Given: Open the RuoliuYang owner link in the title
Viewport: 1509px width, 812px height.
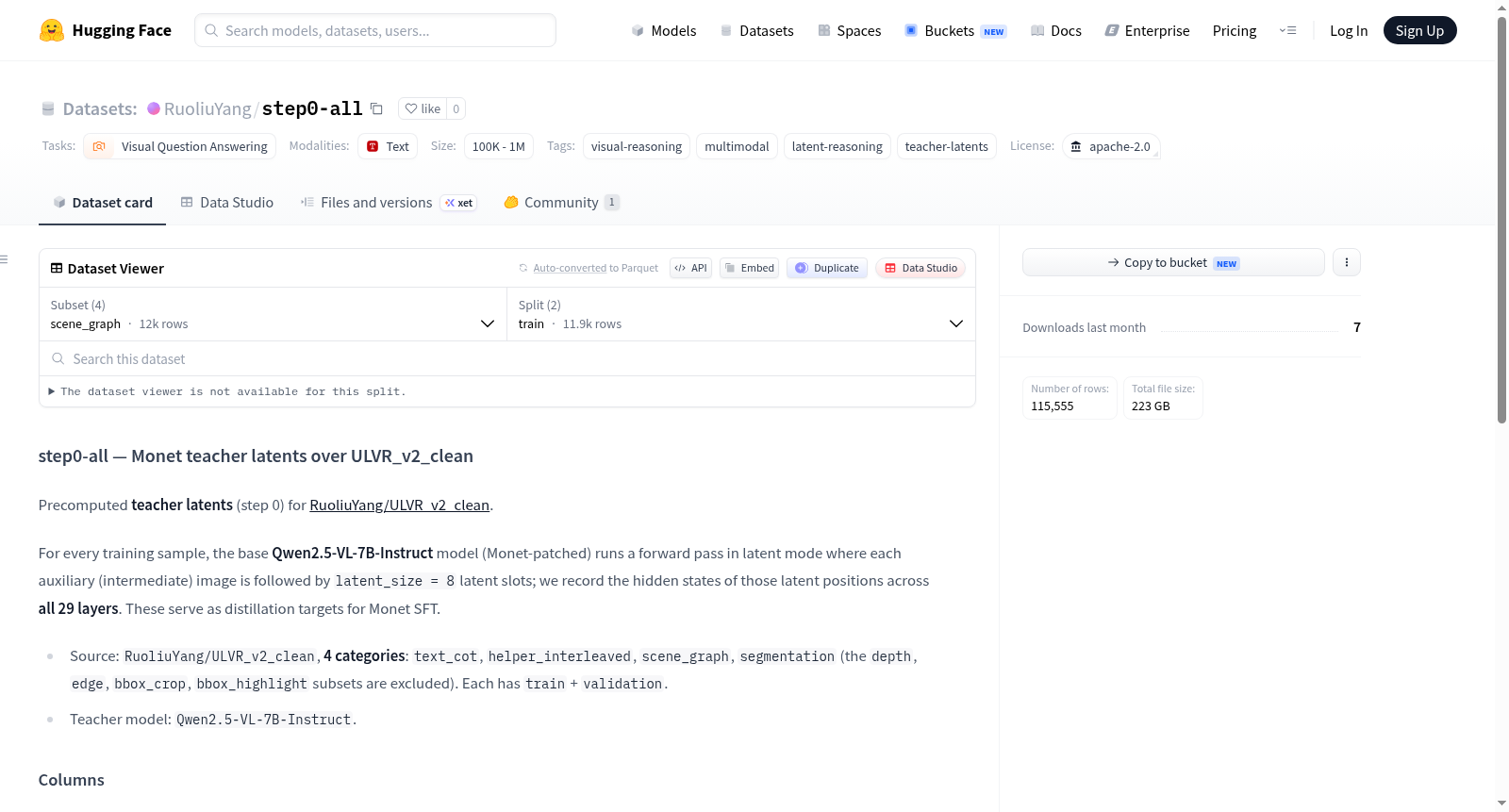Looking at the screenshot, I should [x=207, y=108].
